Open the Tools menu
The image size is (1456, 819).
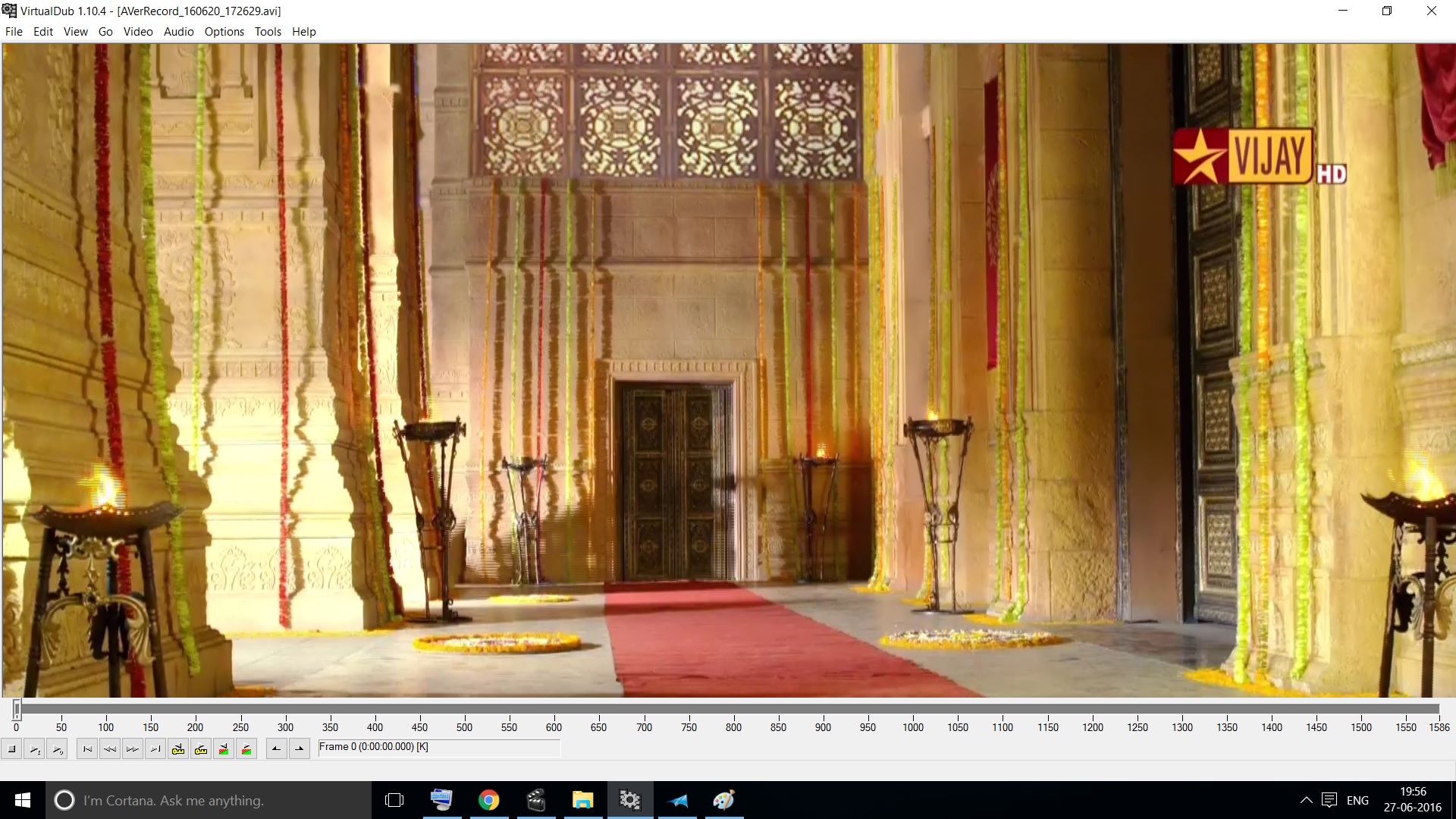tap(268, 32)
